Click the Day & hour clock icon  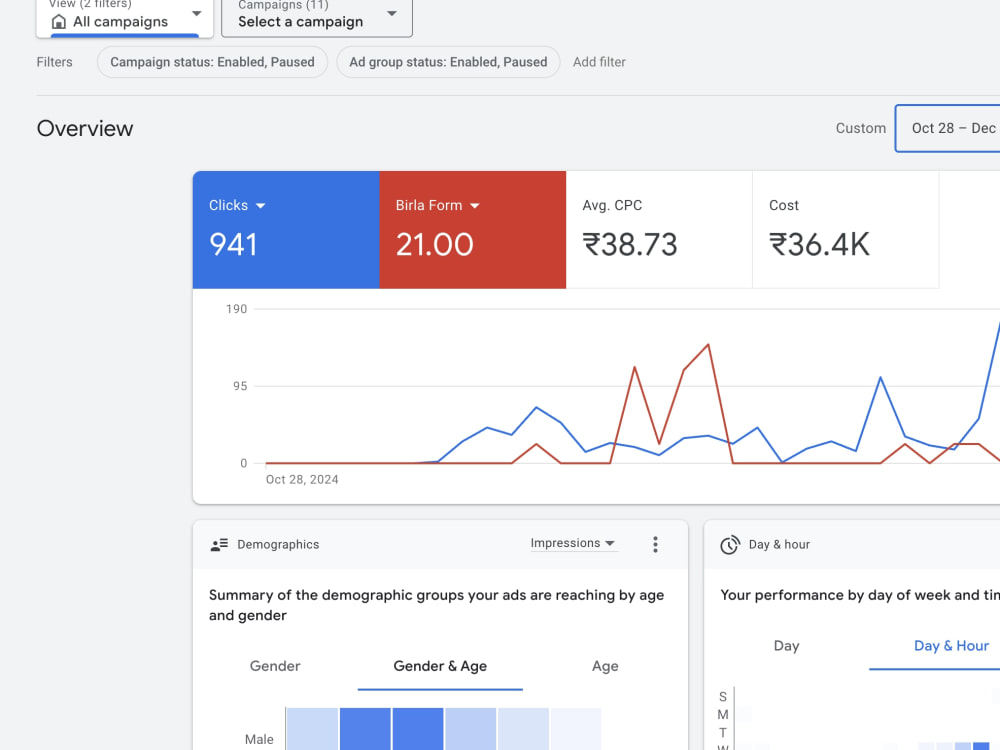click(x=730, y=545)
